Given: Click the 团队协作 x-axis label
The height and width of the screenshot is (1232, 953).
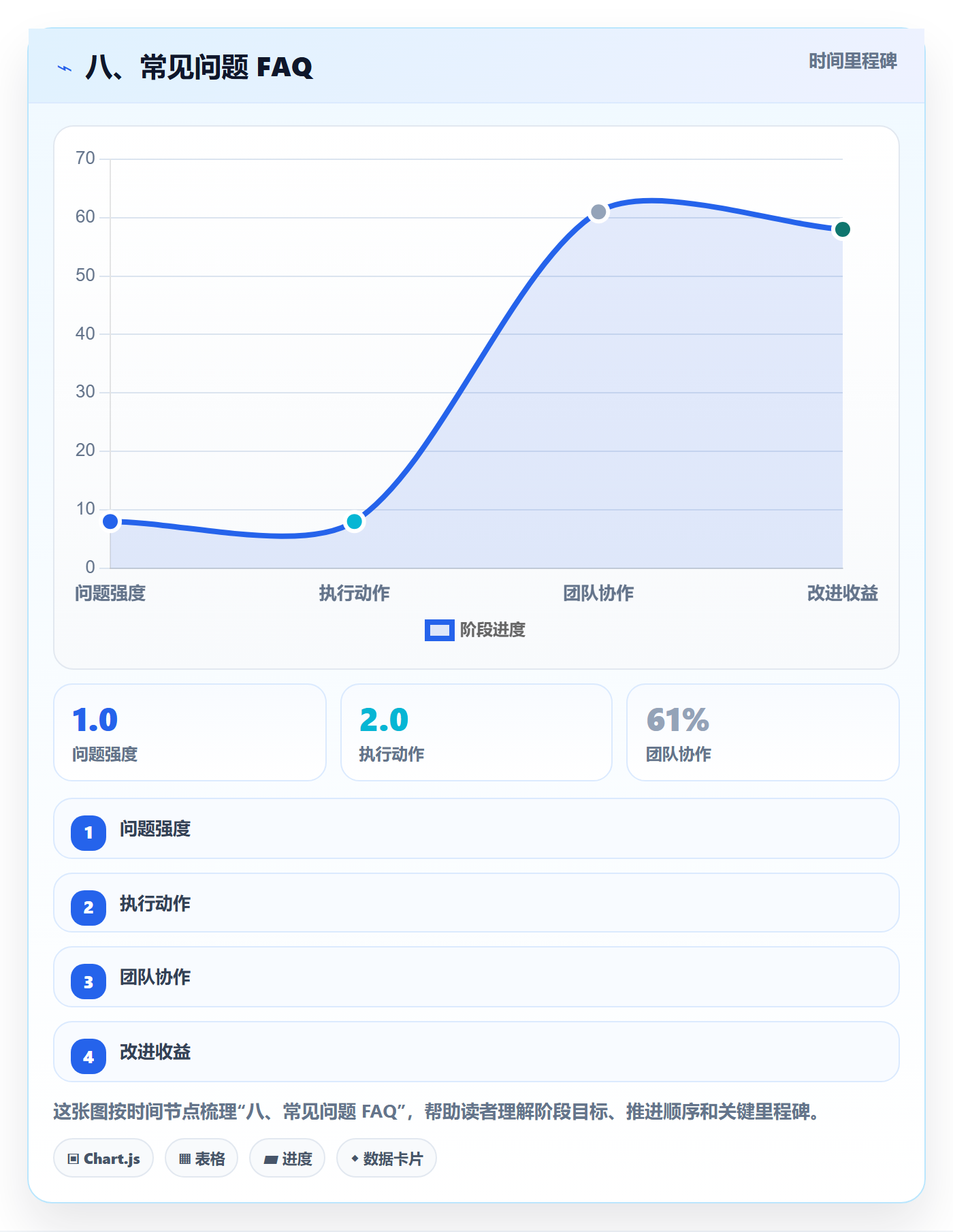Looking at the screenshot, I should [x=598, y=594].
